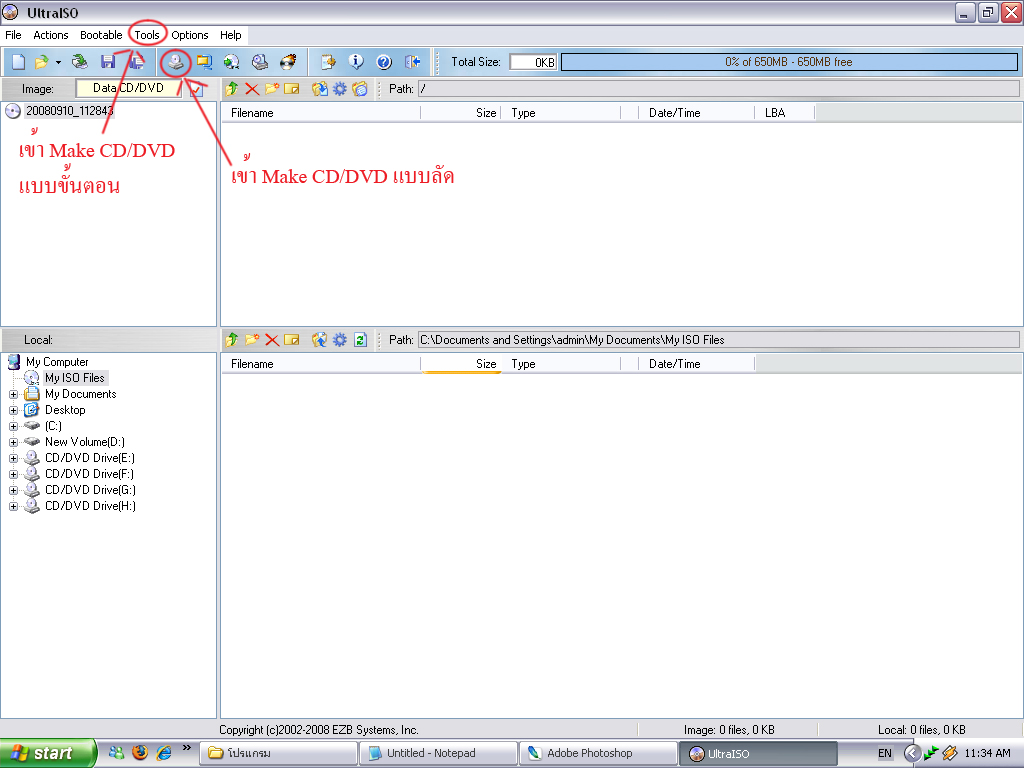This screenshot has width=1024, height=768.
Task: Select the My Computer tree node
Action: coord(57,362)
